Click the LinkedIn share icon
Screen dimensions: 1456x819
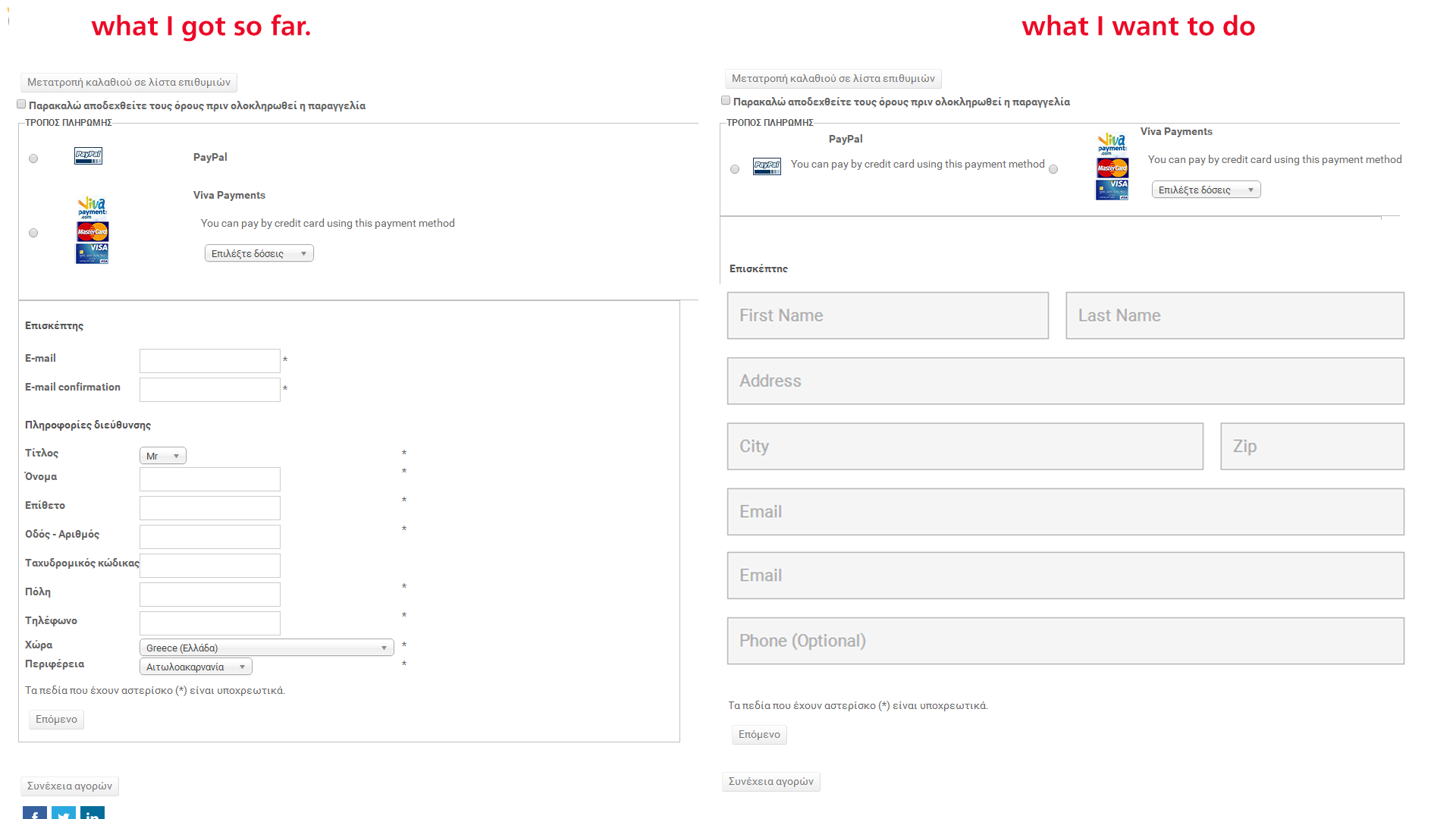pos(93,813)
